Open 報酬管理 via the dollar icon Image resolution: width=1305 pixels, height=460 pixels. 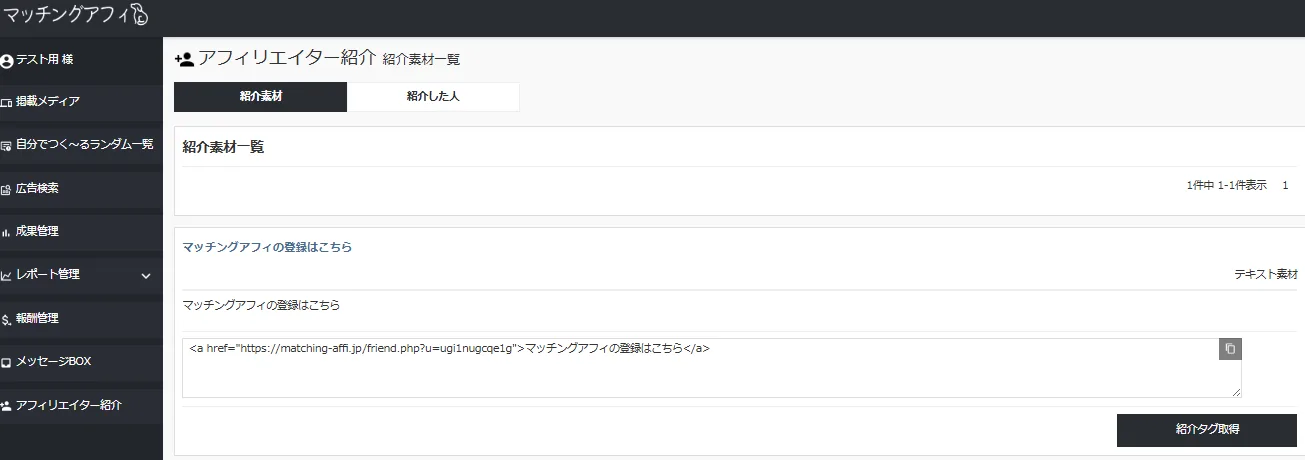[7, 319]
